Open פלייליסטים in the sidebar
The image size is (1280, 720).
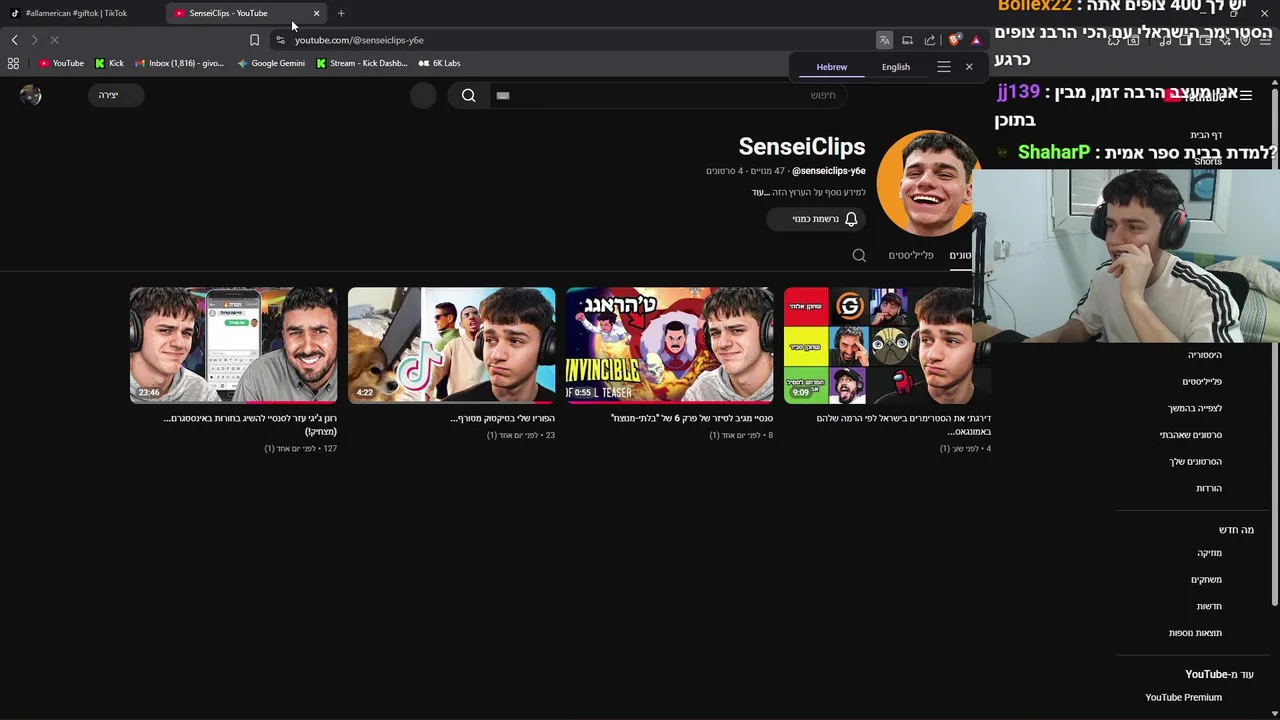(x=1202, y=381)
